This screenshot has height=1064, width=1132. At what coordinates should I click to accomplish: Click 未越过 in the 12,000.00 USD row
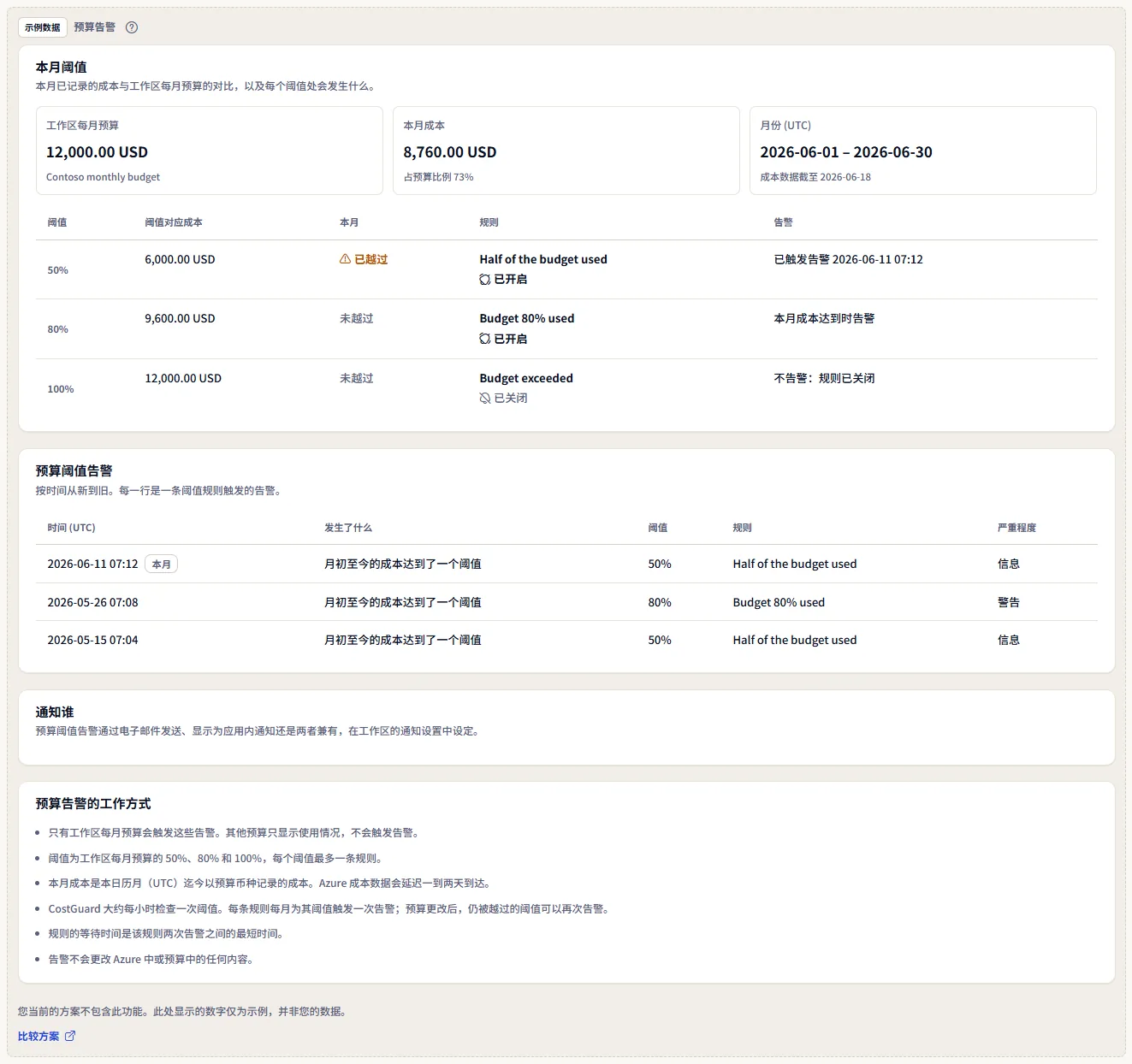(357, 378)
